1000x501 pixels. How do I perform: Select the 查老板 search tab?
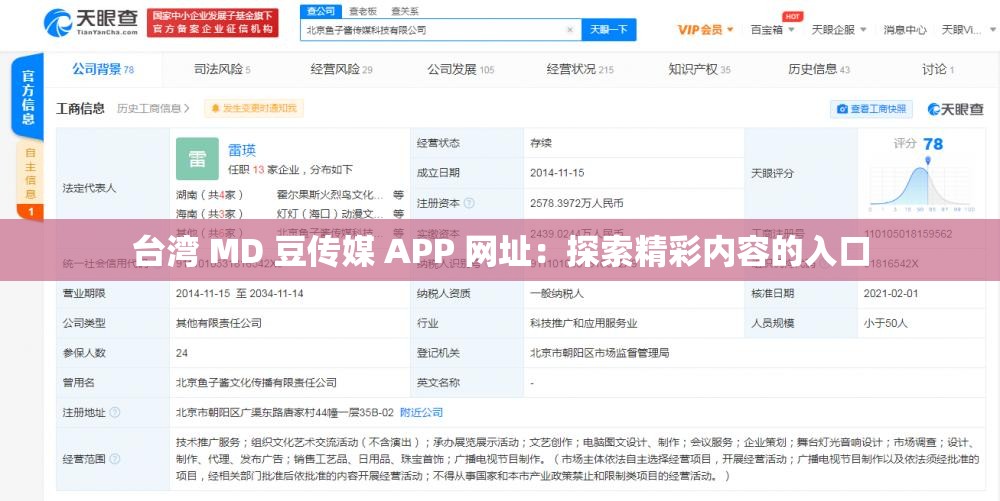(363, 11)
